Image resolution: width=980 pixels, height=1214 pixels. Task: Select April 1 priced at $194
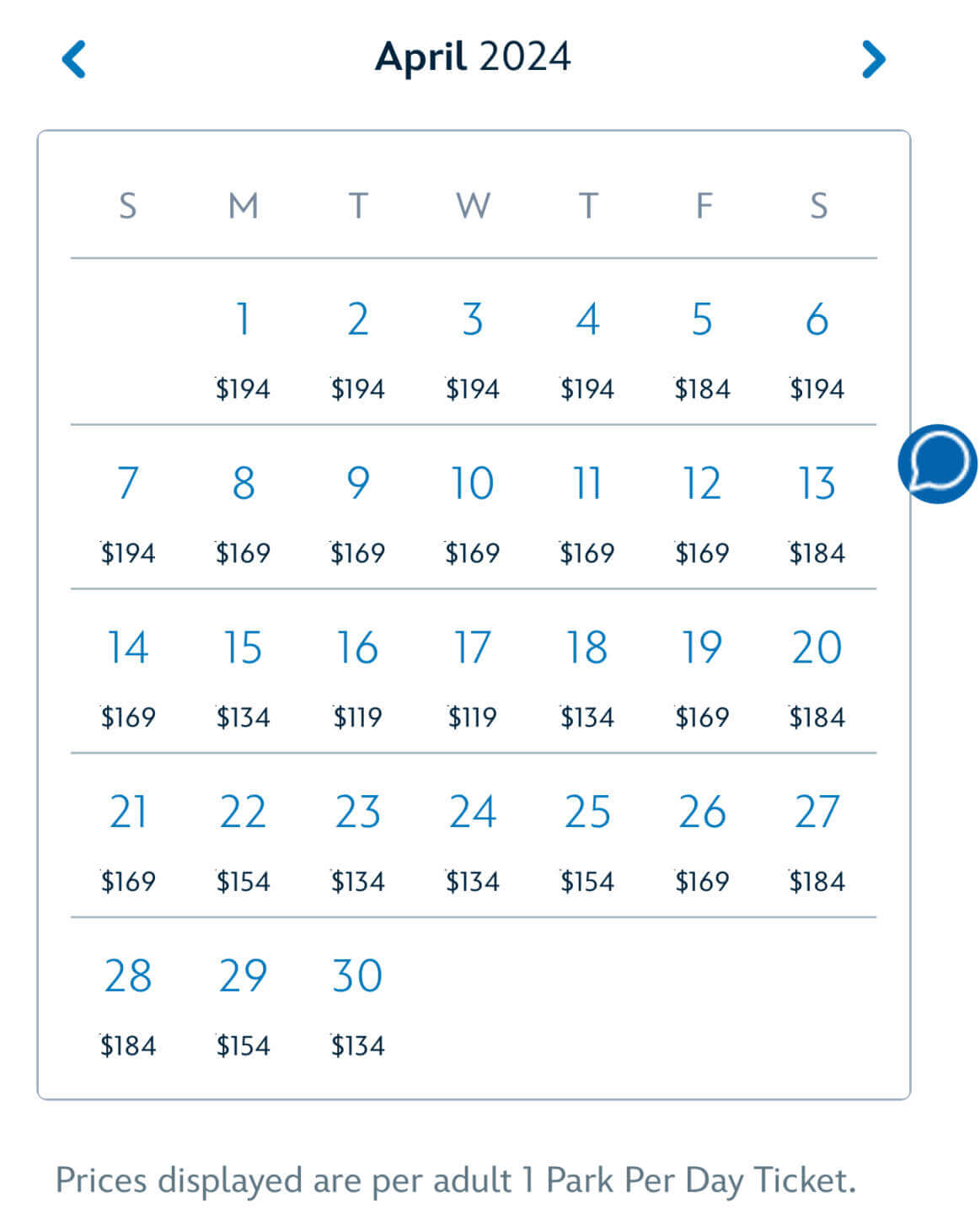[243, 350]
